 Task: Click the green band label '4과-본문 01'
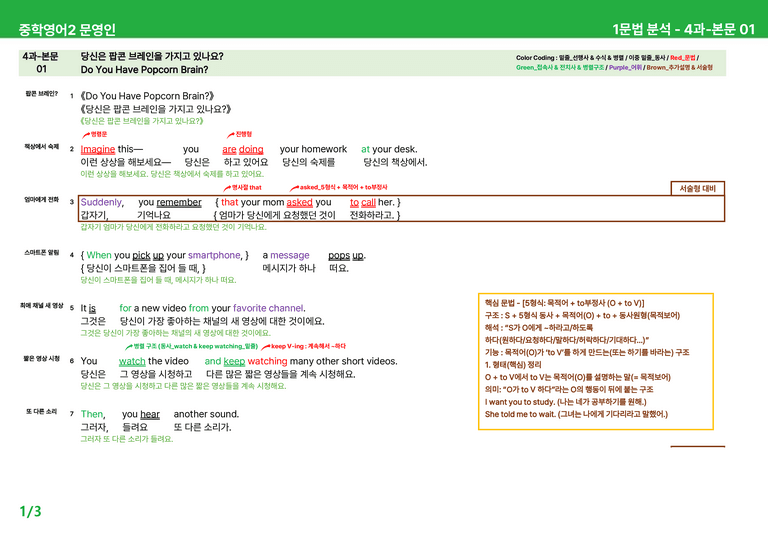pyautogui.click(x=41, y=63)
